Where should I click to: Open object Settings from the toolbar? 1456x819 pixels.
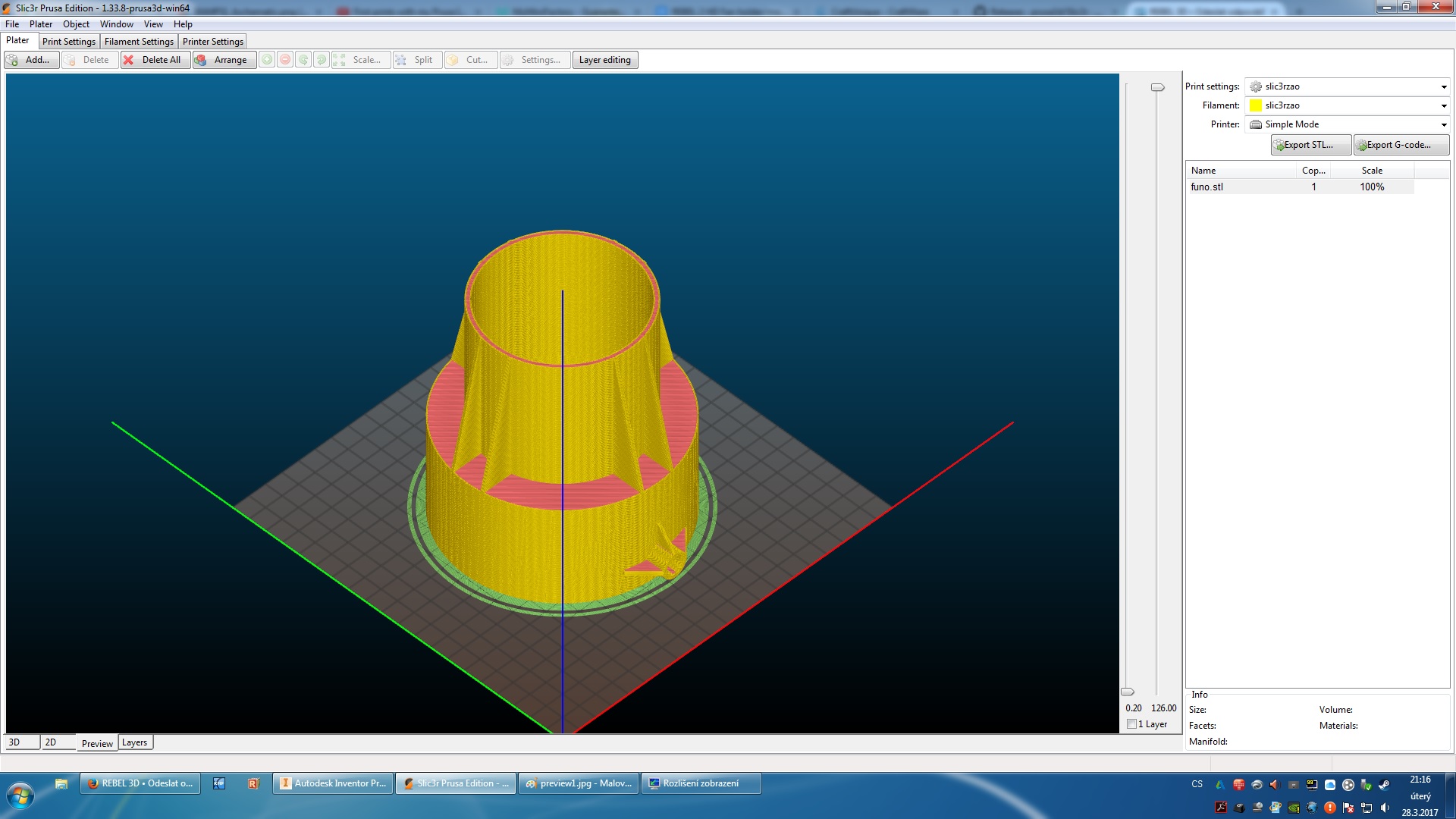tap(533, 60)
